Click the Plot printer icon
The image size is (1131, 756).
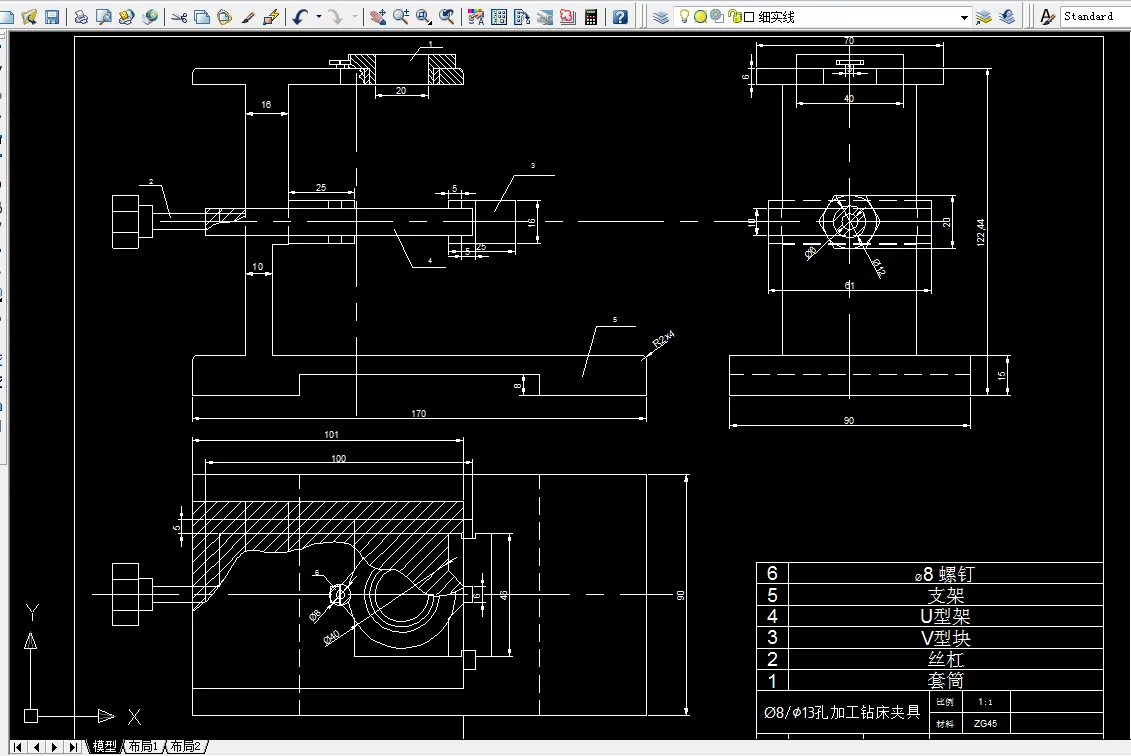pos(81,17)
